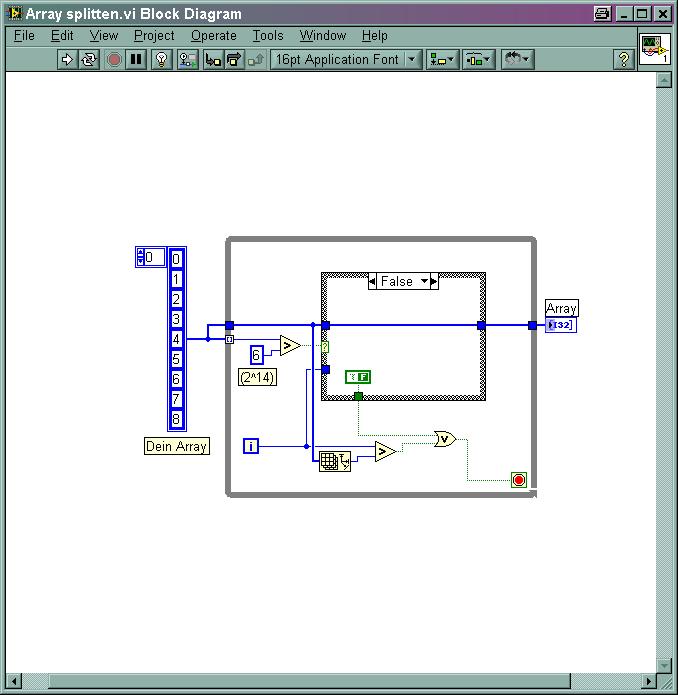The width and height of the screenshot is (678, 695).
Task: Open the View menu
Action: [x=104, y=35]
